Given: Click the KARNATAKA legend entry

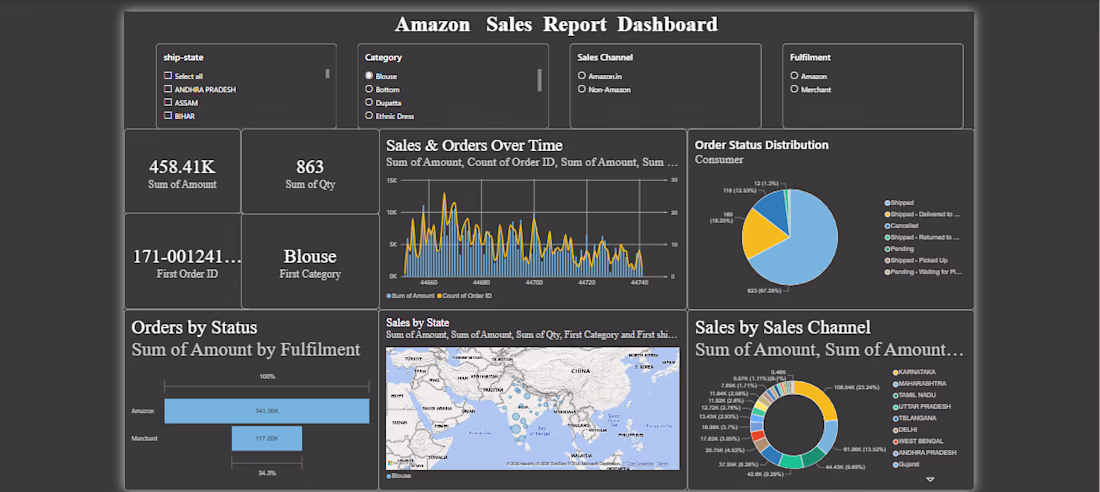Looking at the screenshot, I should [x=914, y=372].
